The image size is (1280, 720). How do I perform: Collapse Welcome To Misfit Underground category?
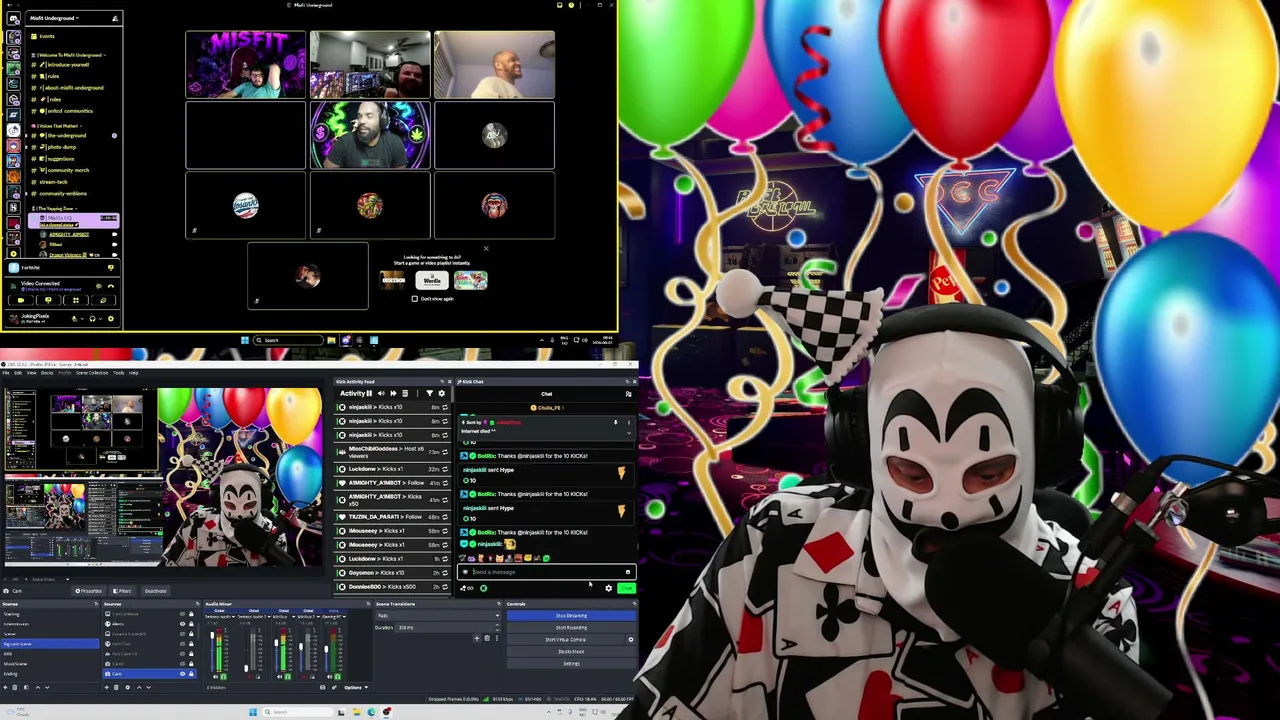point(69,55)
